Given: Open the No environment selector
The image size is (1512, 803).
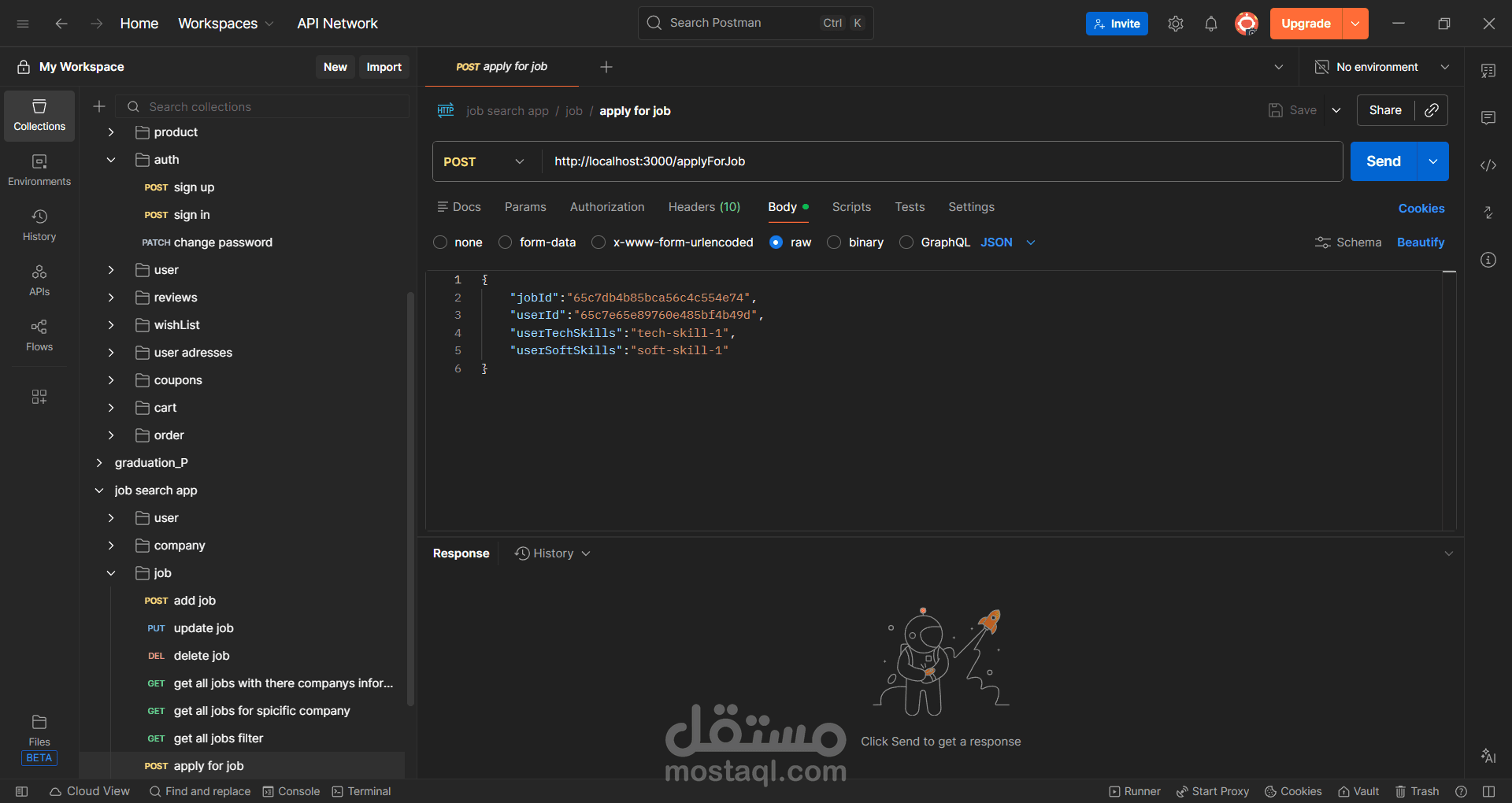Looking at the screenshot, I should (x=1382, y=67).
